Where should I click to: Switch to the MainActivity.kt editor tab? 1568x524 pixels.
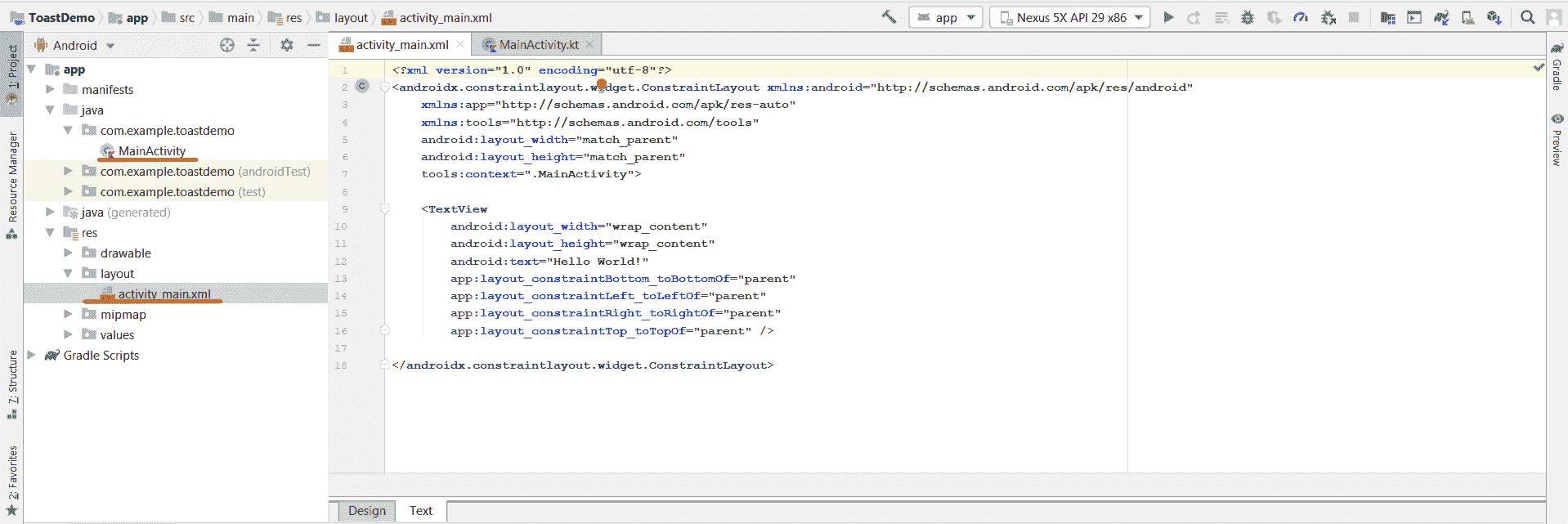pos(538,45)
